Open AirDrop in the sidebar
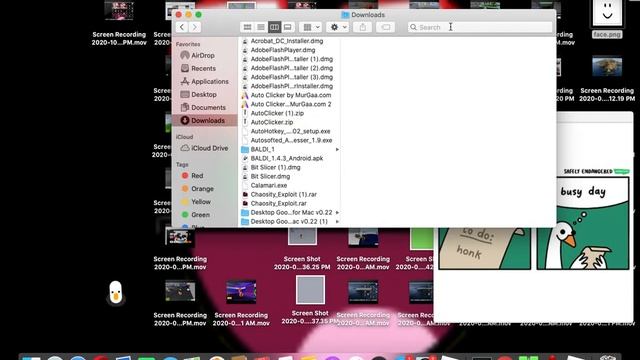 [204, 56]
